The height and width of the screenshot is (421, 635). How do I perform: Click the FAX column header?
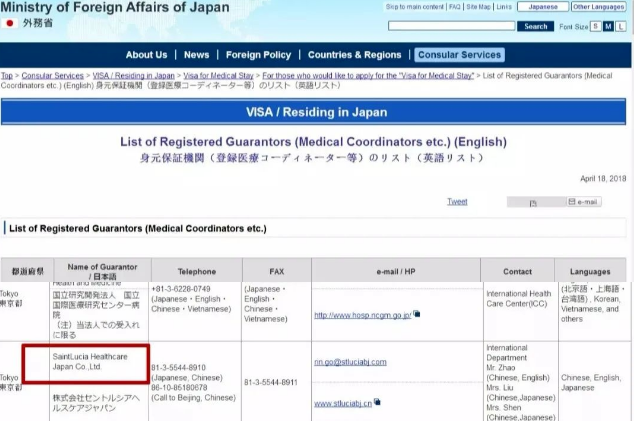click(277, 271)
